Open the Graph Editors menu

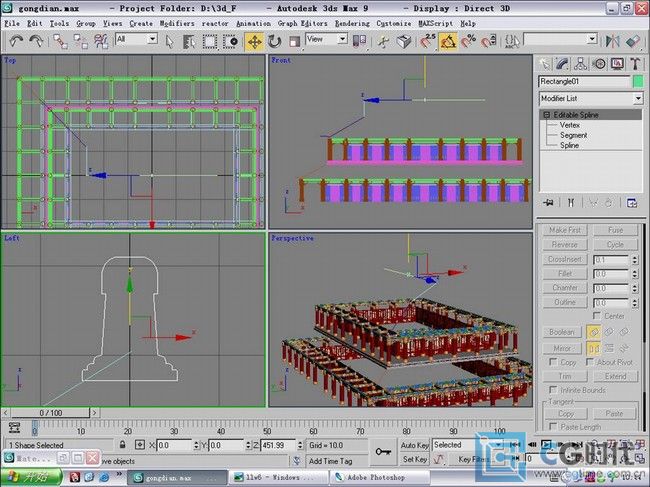[302, 24]
